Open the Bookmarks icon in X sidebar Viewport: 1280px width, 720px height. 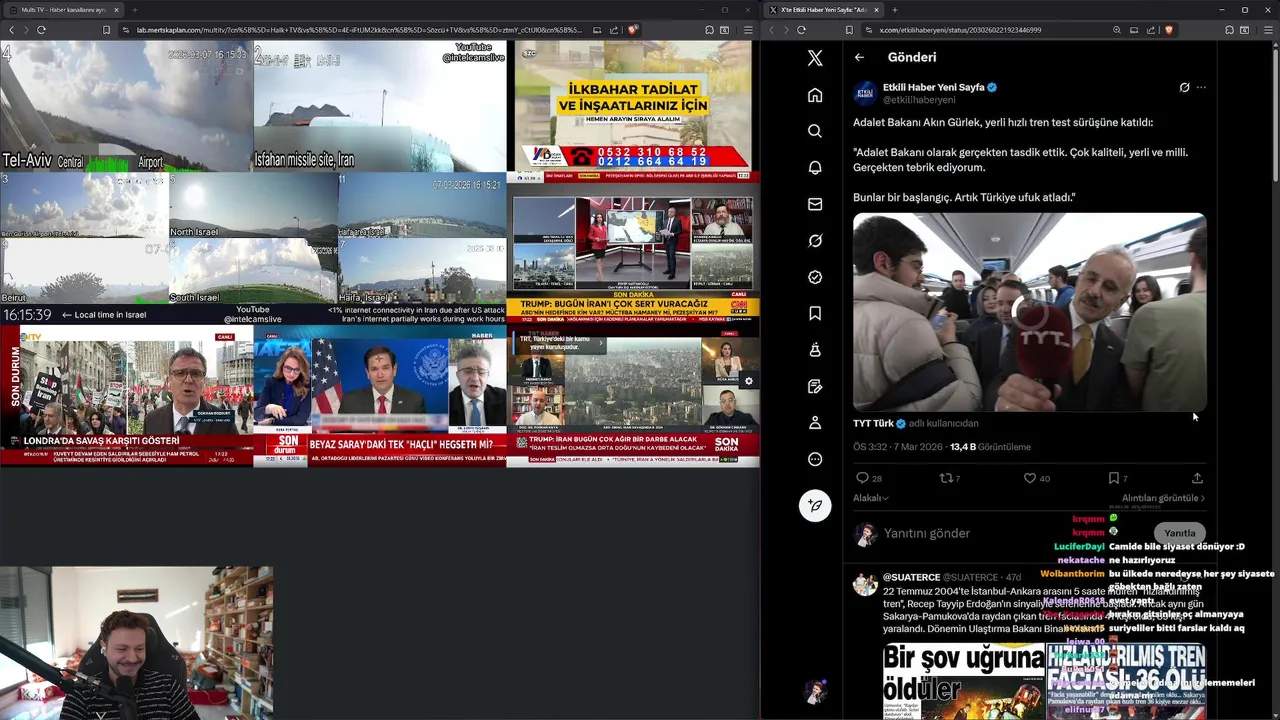pos(815,314)
